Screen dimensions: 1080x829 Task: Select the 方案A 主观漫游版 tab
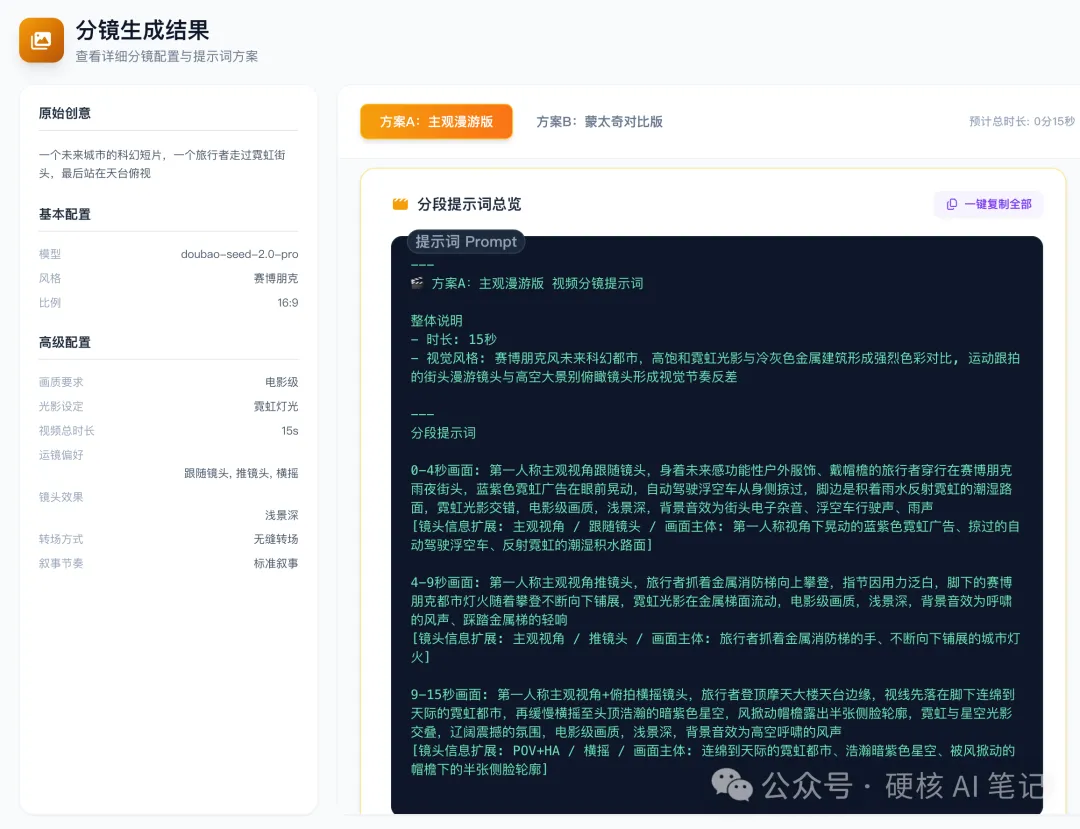tap(436, 121)
